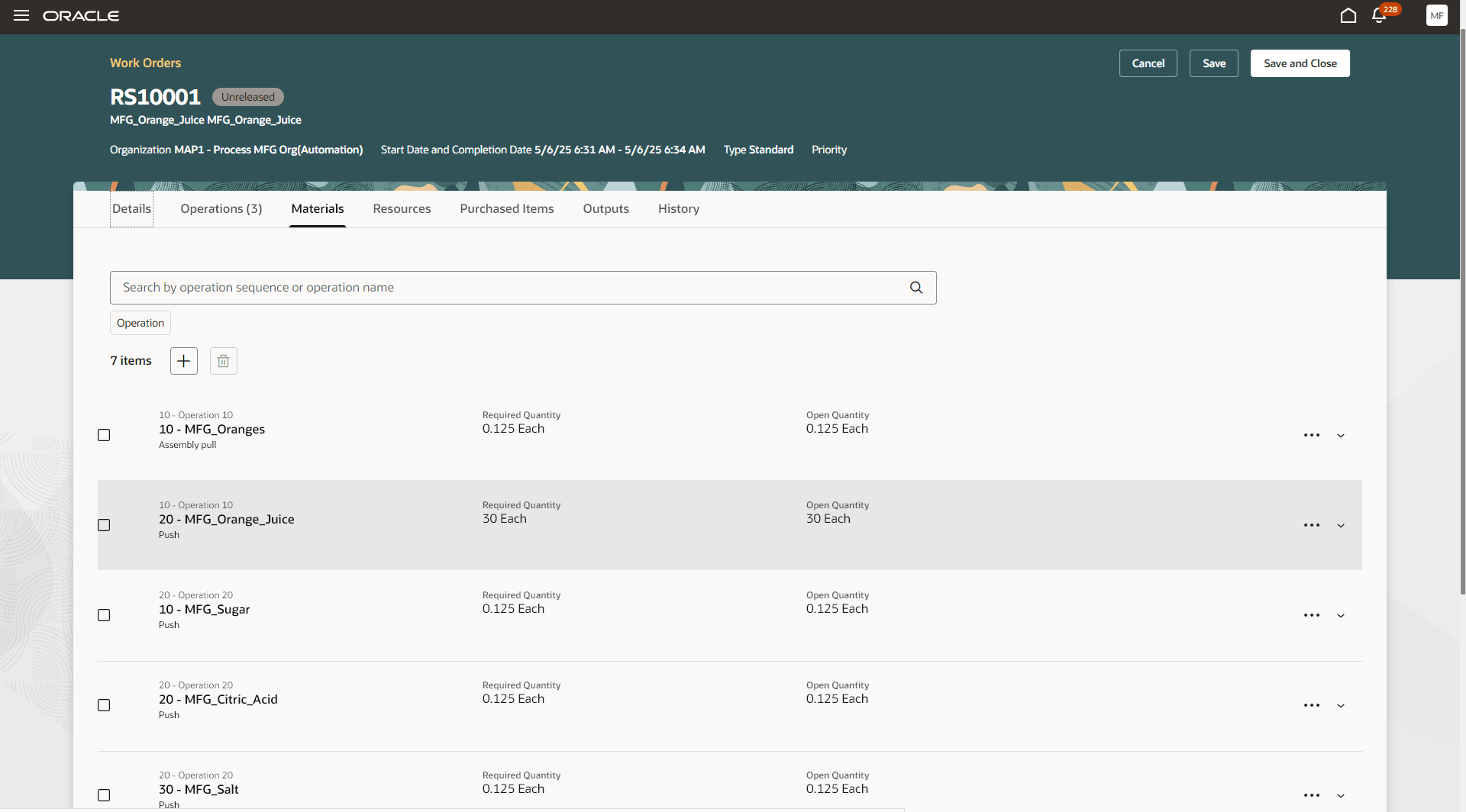Switch to the Operations tab

click(221, 208)
